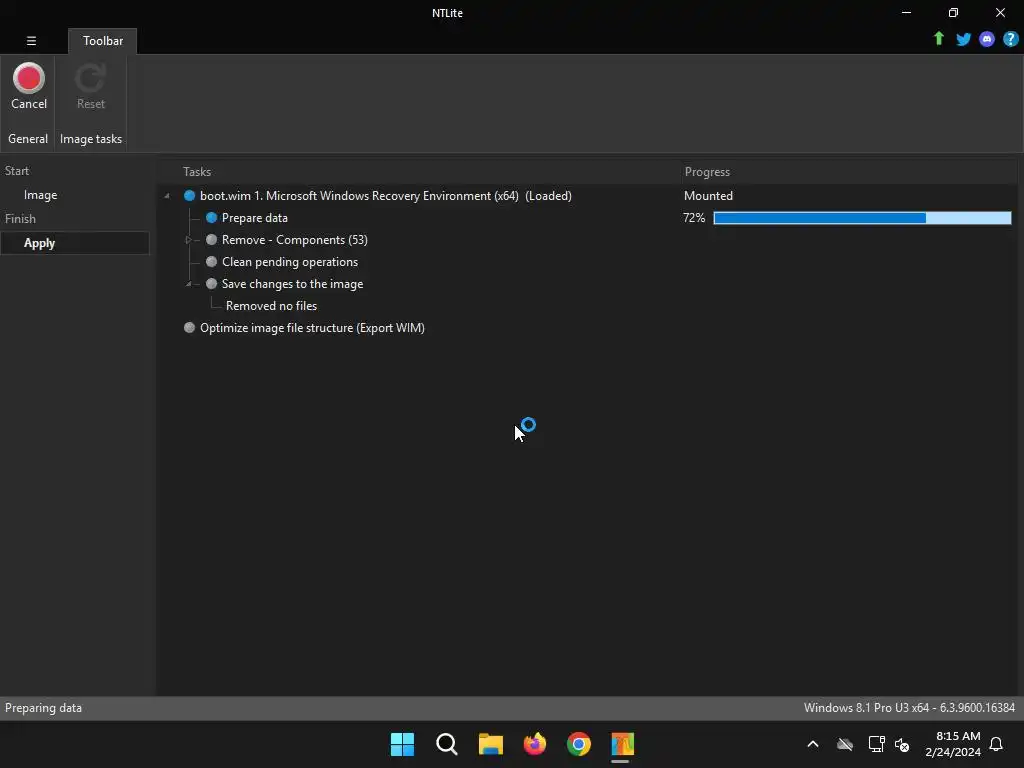Open the NTLite Twitter link icon
The height and width of the screenshot is (768, 1024).
click(x=963, y=39)
